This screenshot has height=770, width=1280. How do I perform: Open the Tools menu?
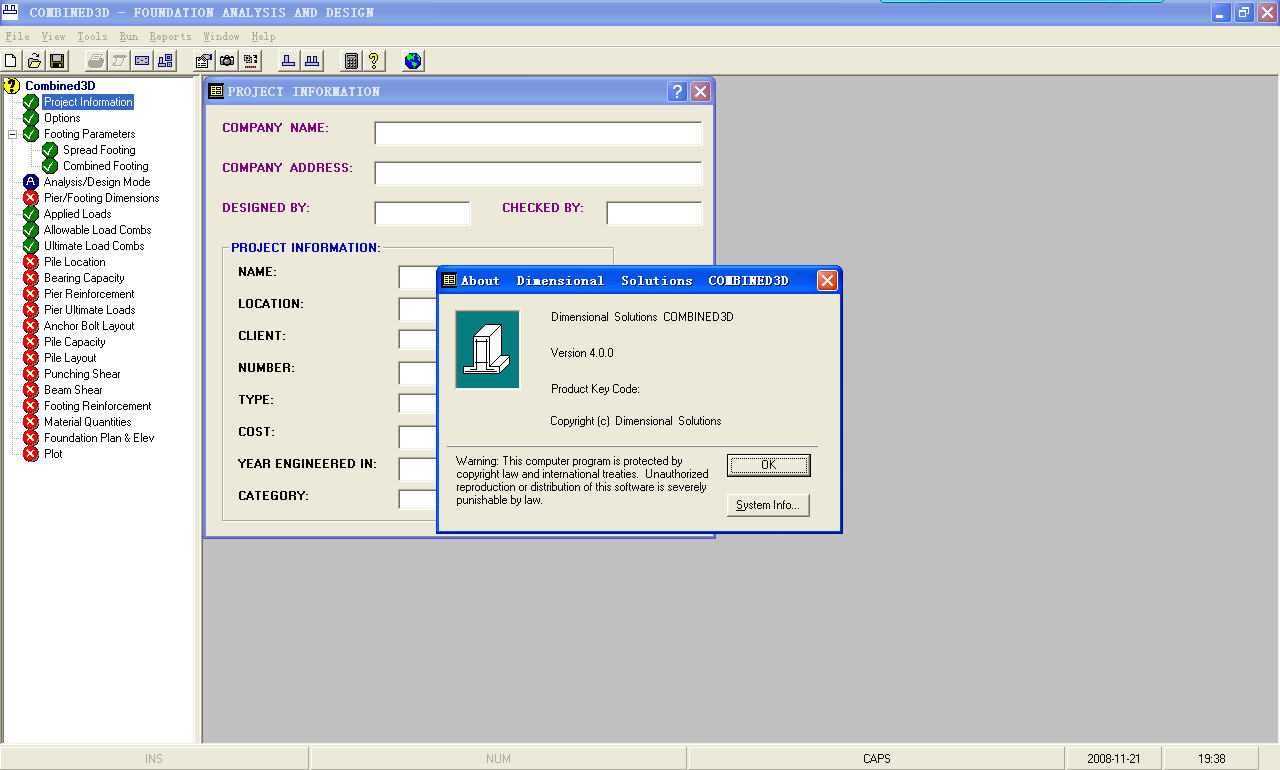click(92, 37)
